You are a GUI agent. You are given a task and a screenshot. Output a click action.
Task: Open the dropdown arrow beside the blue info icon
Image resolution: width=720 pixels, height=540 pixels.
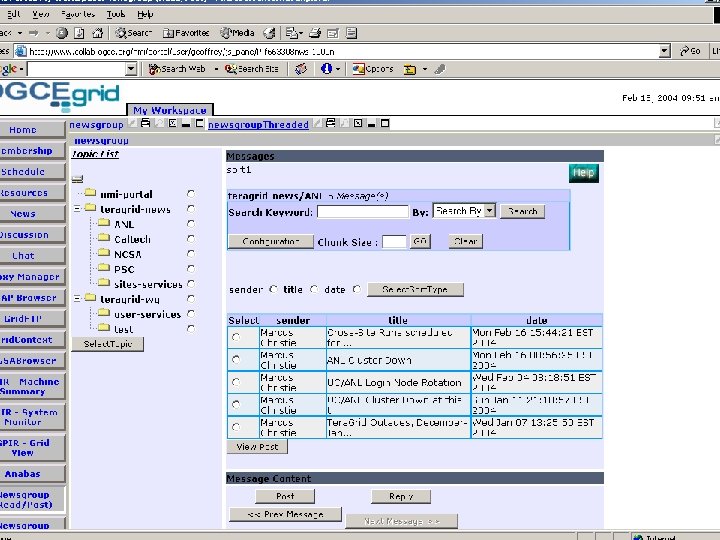(x=338, y=69)
